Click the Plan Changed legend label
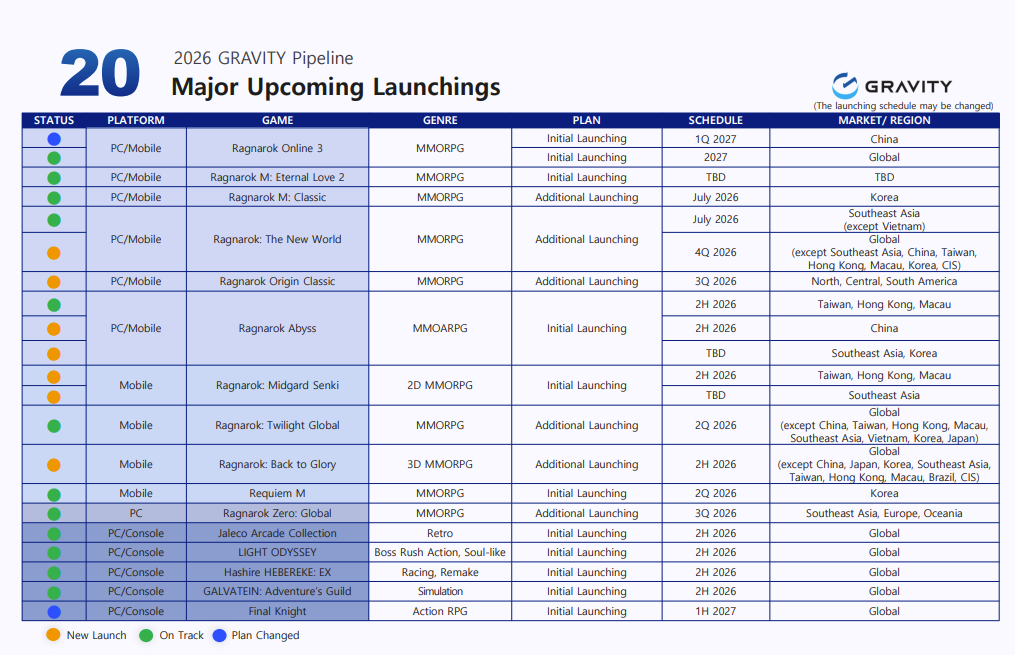1015x655 pixels. 265,636
